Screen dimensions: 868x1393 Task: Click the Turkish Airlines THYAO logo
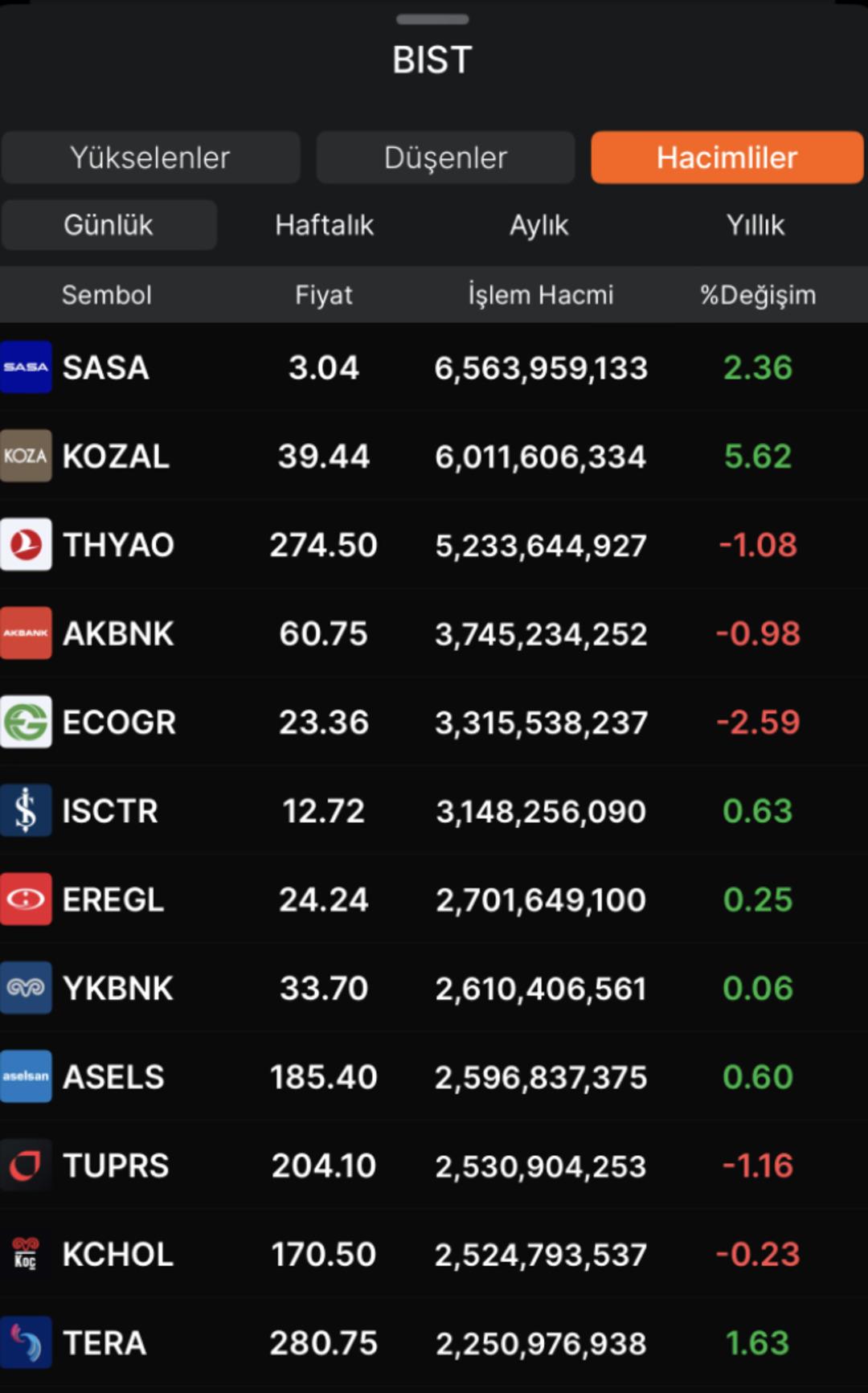click(x=27, y=544)
